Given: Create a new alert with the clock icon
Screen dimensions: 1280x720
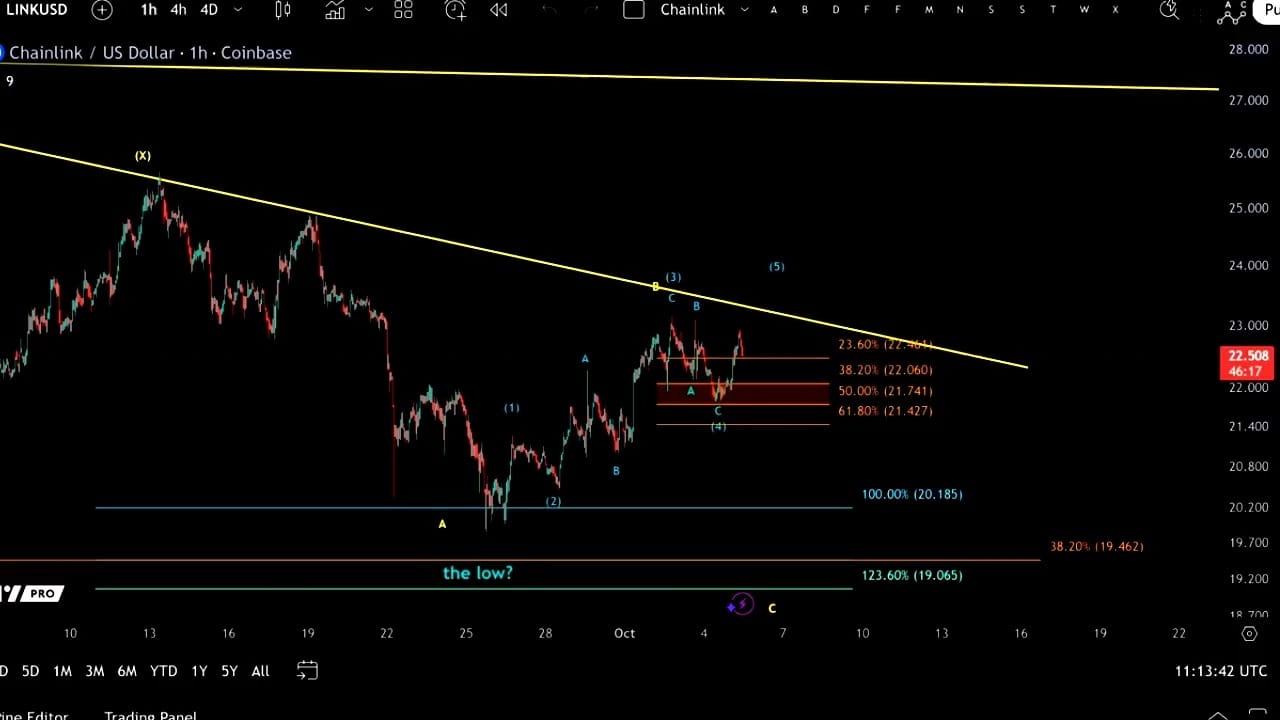Looking at the screenshot, I should point(455,10).
